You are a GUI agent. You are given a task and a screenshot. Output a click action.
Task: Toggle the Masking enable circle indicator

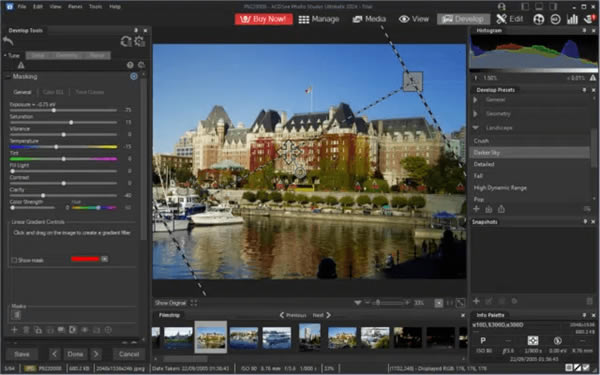(x=134, y=77)
